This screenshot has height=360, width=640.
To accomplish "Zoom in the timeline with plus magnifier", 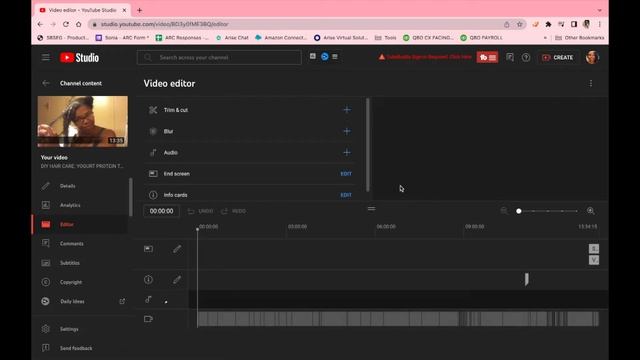I will point(591,211).
